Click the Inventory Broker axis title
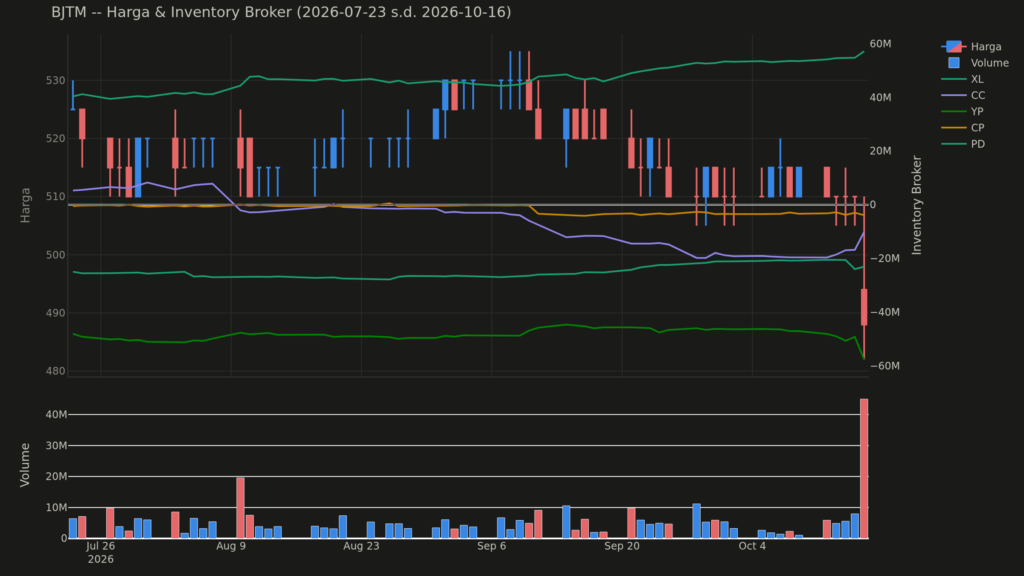Viewport: 1024px width, 576px height. tap(916, 205)
